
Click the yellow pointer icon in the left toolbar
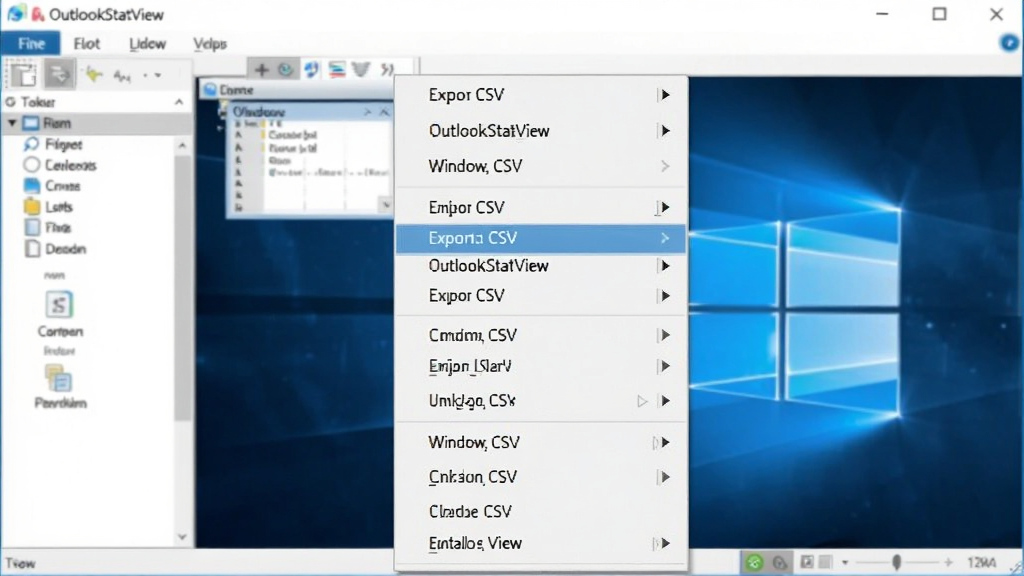94,75
